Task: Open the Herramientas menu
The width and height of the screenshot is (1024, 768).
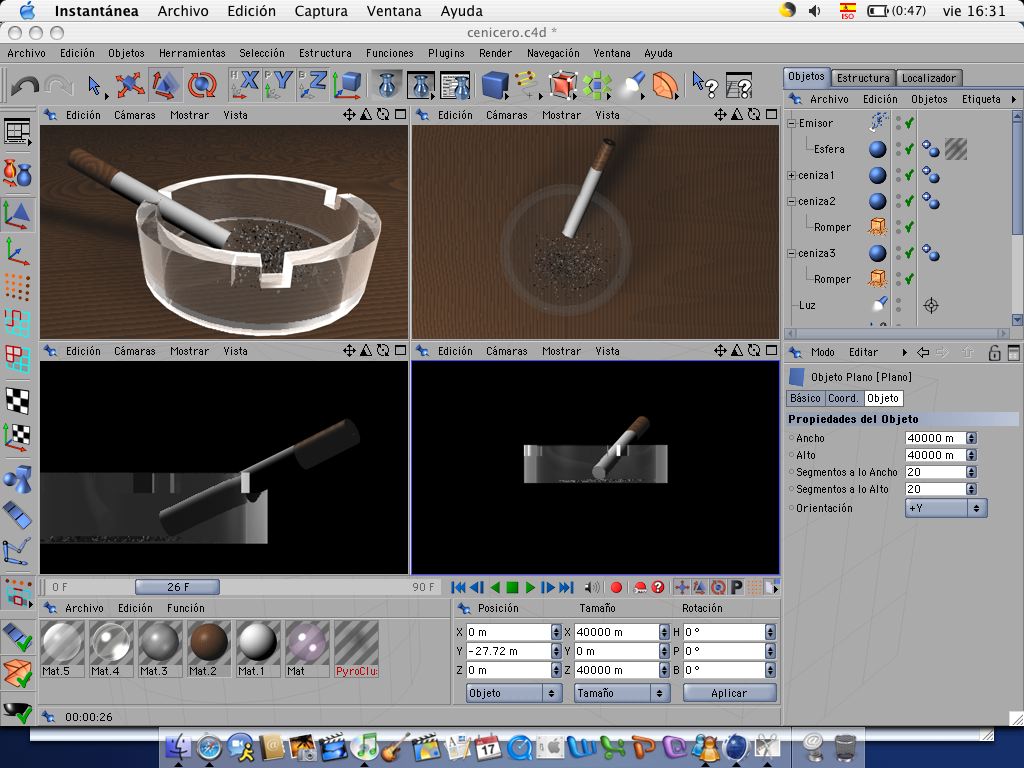Action: point(192,53)
